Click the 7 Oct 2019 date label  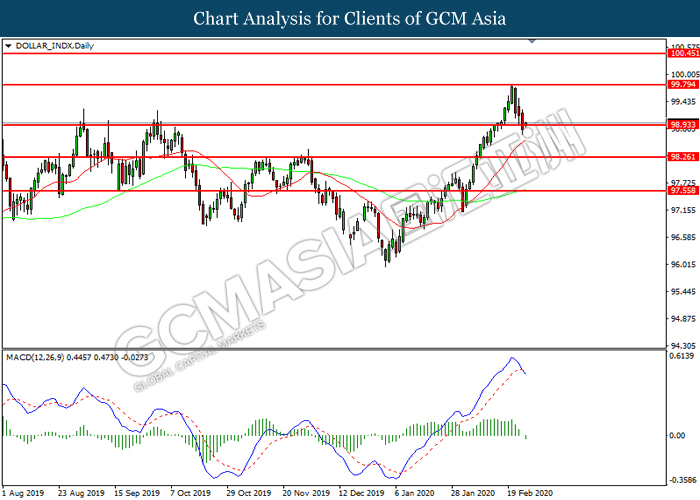191,493
